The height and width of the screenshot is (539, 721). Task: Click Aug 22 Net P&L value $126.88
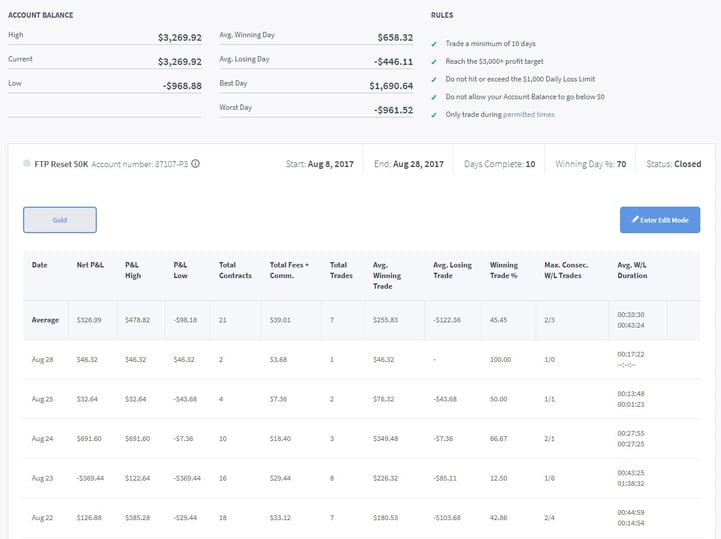click(x=89, y=518)
